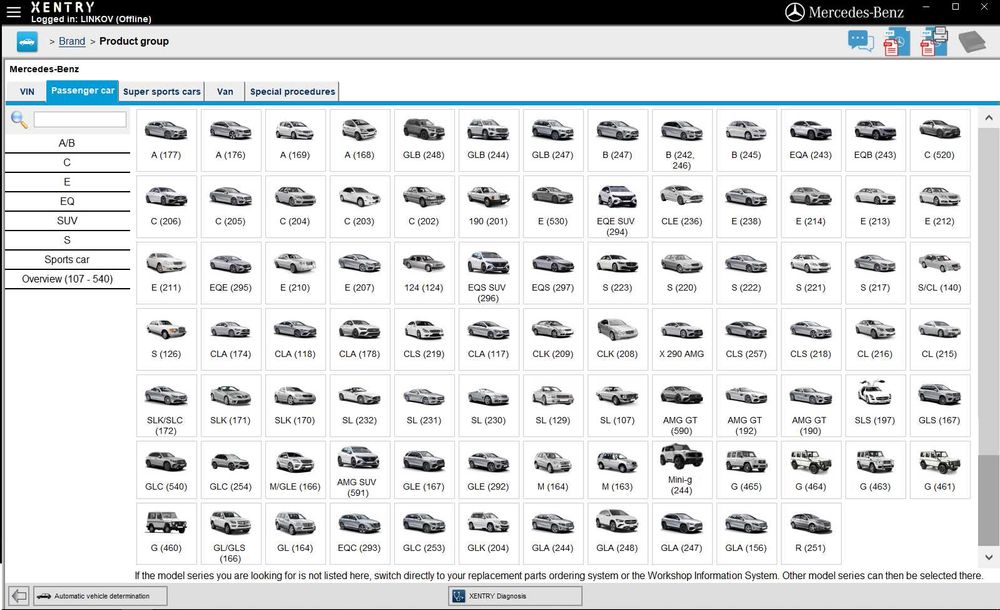The width and height of the screenshot is (1000, 610).
Task: Click the scrollbar up arrow
Action: click(x=989, y=118)
